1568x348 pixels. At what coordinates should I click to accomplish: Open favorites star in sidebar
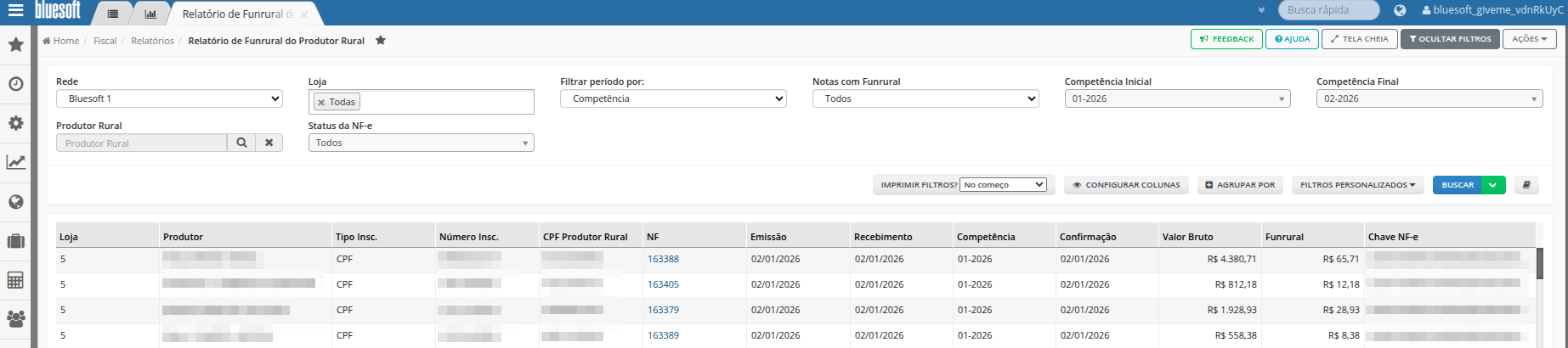point(15,44)
